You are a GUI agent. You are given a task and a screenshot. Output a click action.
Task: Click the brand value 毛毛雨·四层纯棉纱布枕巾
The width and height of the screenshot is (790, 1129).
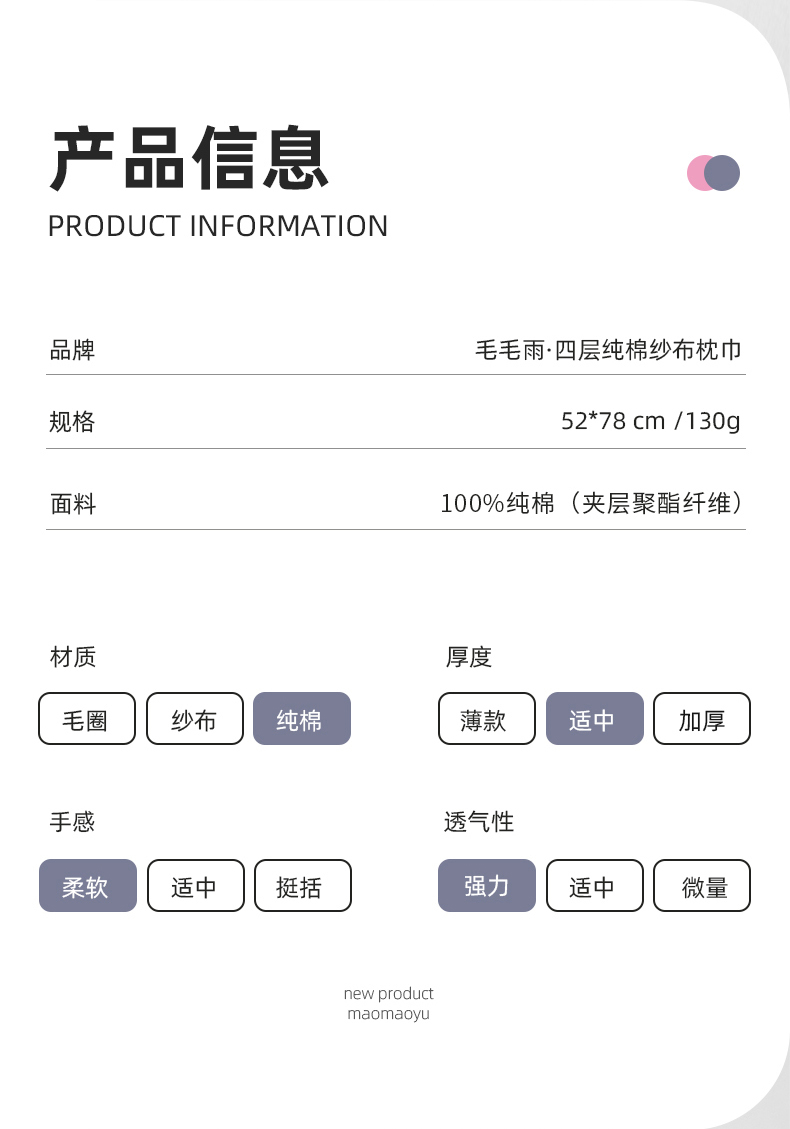pos(608,350)
